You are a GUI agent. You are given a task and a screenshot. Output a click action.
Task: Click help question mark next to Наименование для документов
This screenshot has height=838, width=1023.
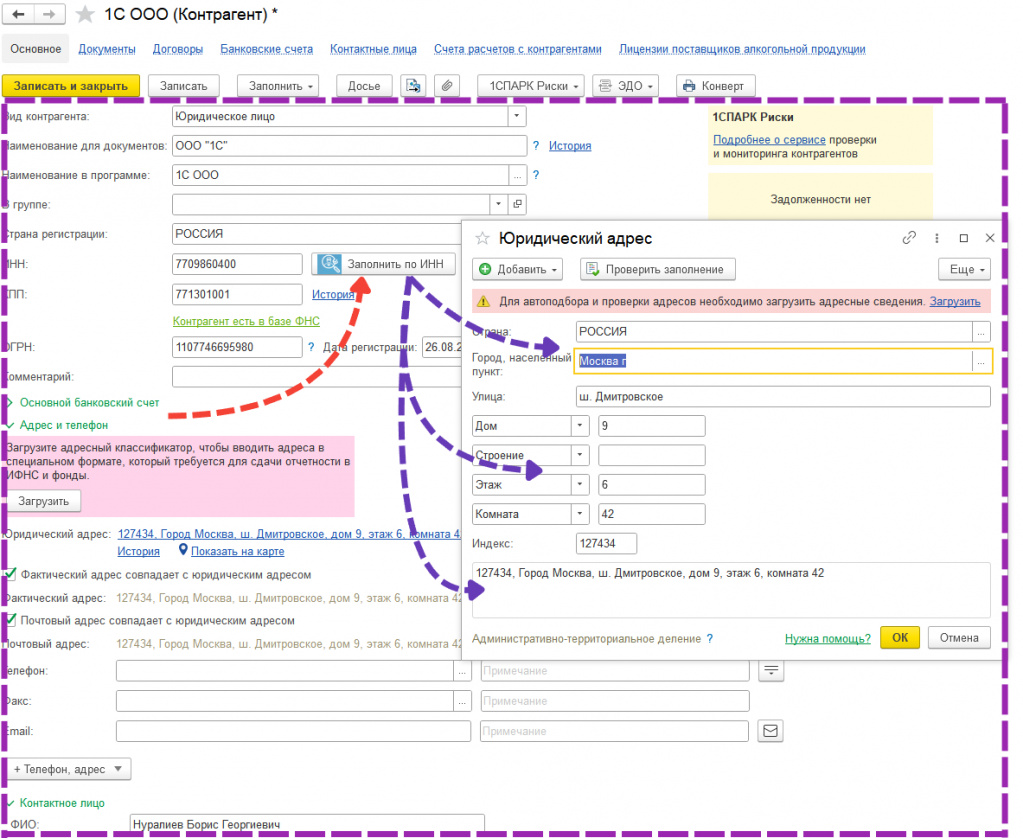(536, 146)
